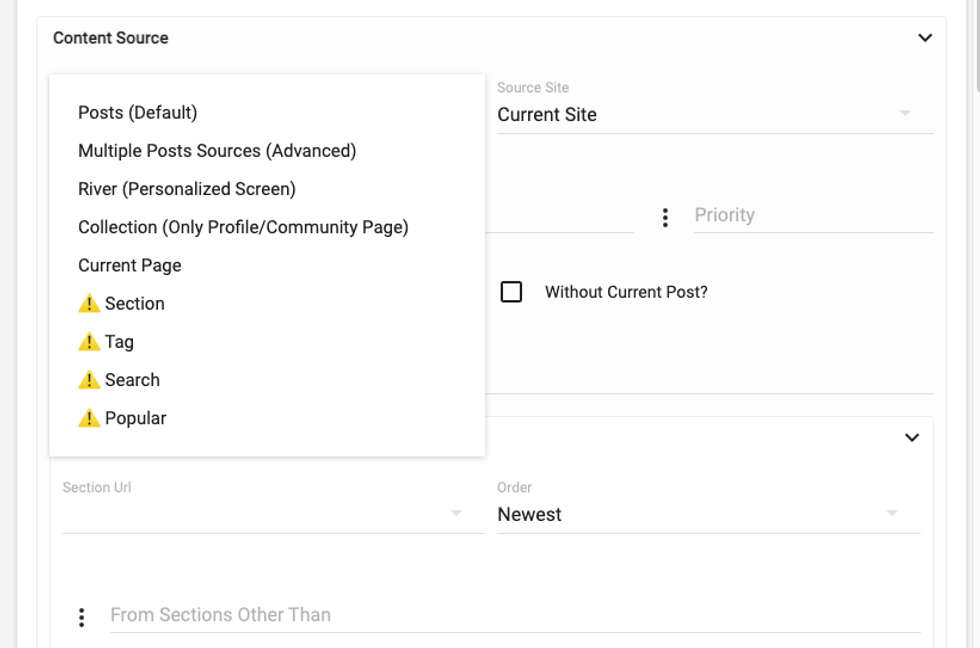This screenshot has width=980, height=648.
Task: Open the Order dropdown showing Newest
Action: pyautogui.click(x=708, y=514)
